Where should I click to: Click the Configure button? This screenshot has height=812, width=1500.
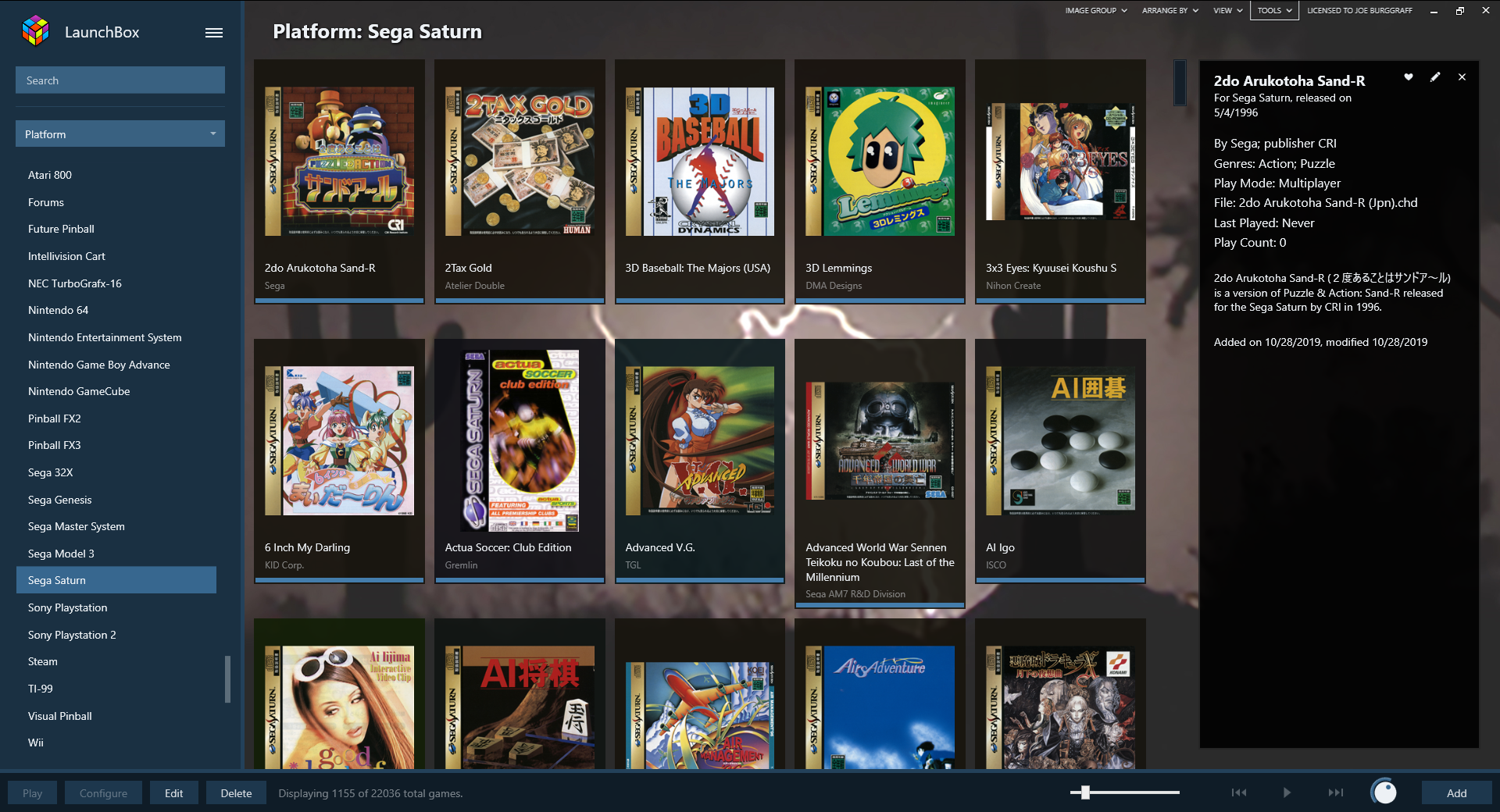click(103, 793)
